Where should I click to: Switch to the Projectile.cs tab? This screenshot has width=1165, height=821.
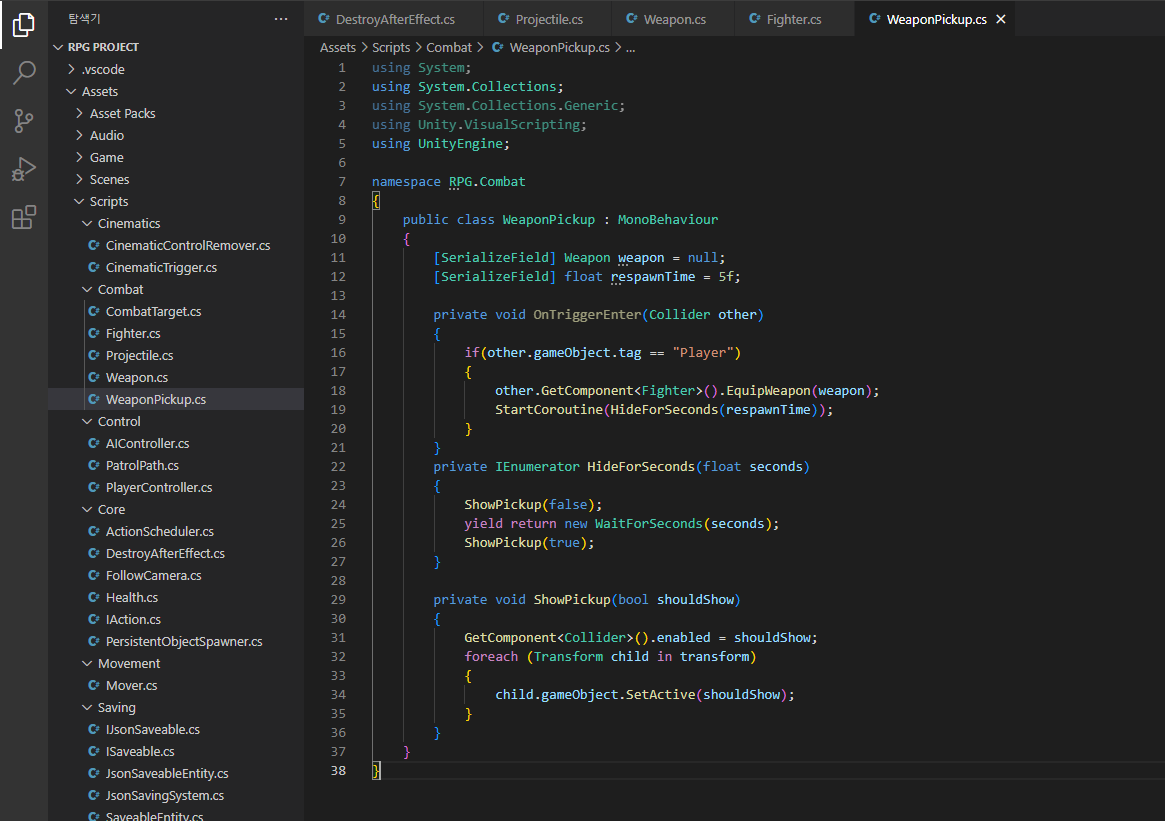(548, 19)
